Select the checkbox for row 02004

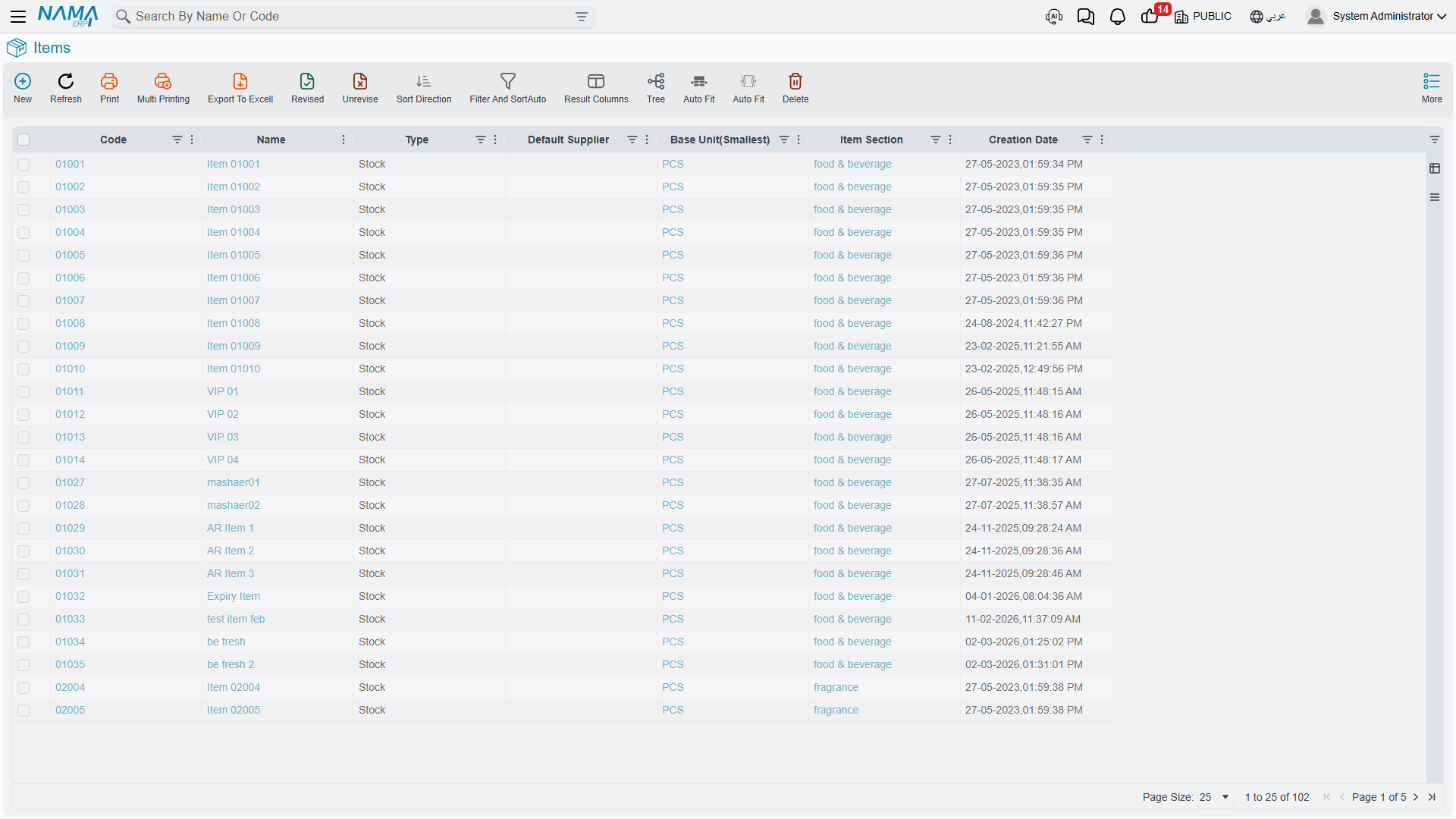tap(24, 688)
